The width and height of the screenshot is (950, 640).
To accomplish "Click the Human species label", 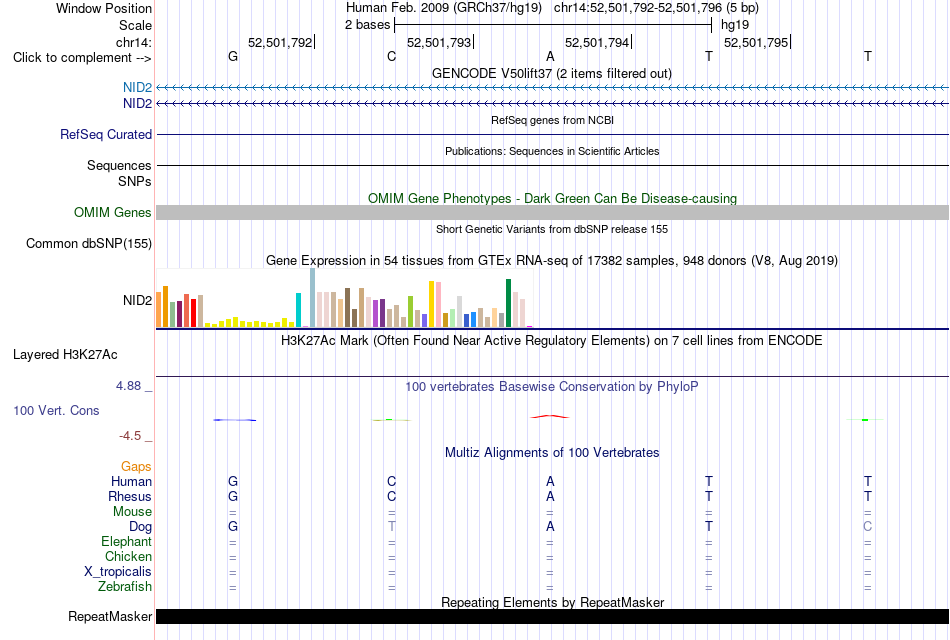I will tap(131, 482).
